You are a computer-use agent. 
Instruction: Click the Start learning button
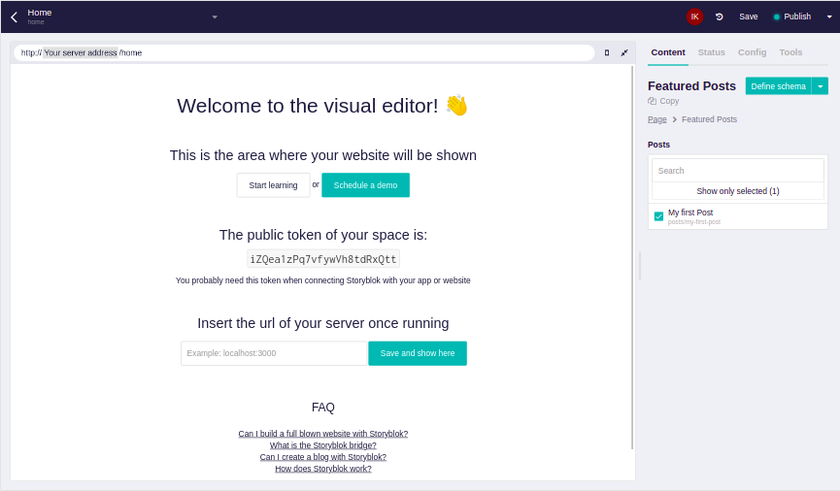tap(273, 185)
